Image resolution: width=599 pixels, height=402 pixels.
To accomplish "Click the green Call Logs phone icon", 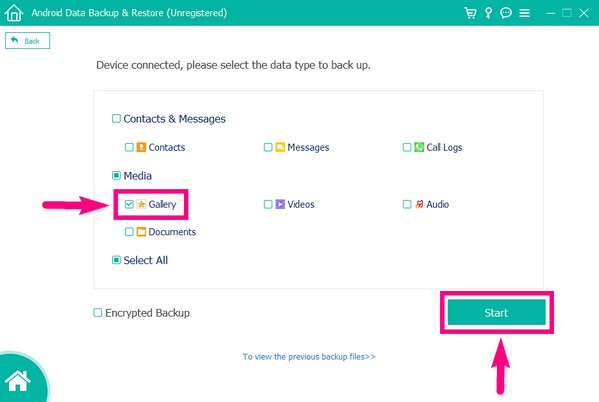I will click(x=419, y=147).
